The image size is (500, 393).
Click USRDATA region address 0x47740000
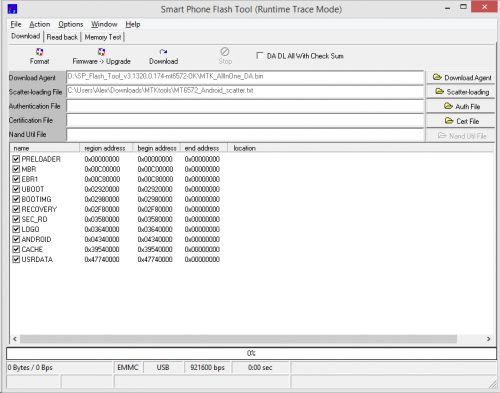click(x=102, y=259)
